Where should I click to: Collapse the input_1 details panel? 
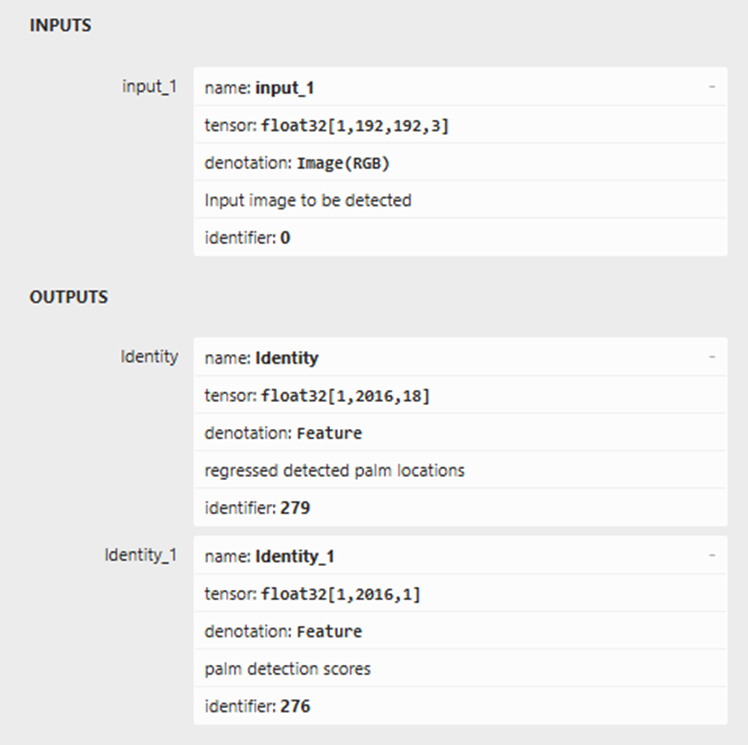click(x=712, y=87)
